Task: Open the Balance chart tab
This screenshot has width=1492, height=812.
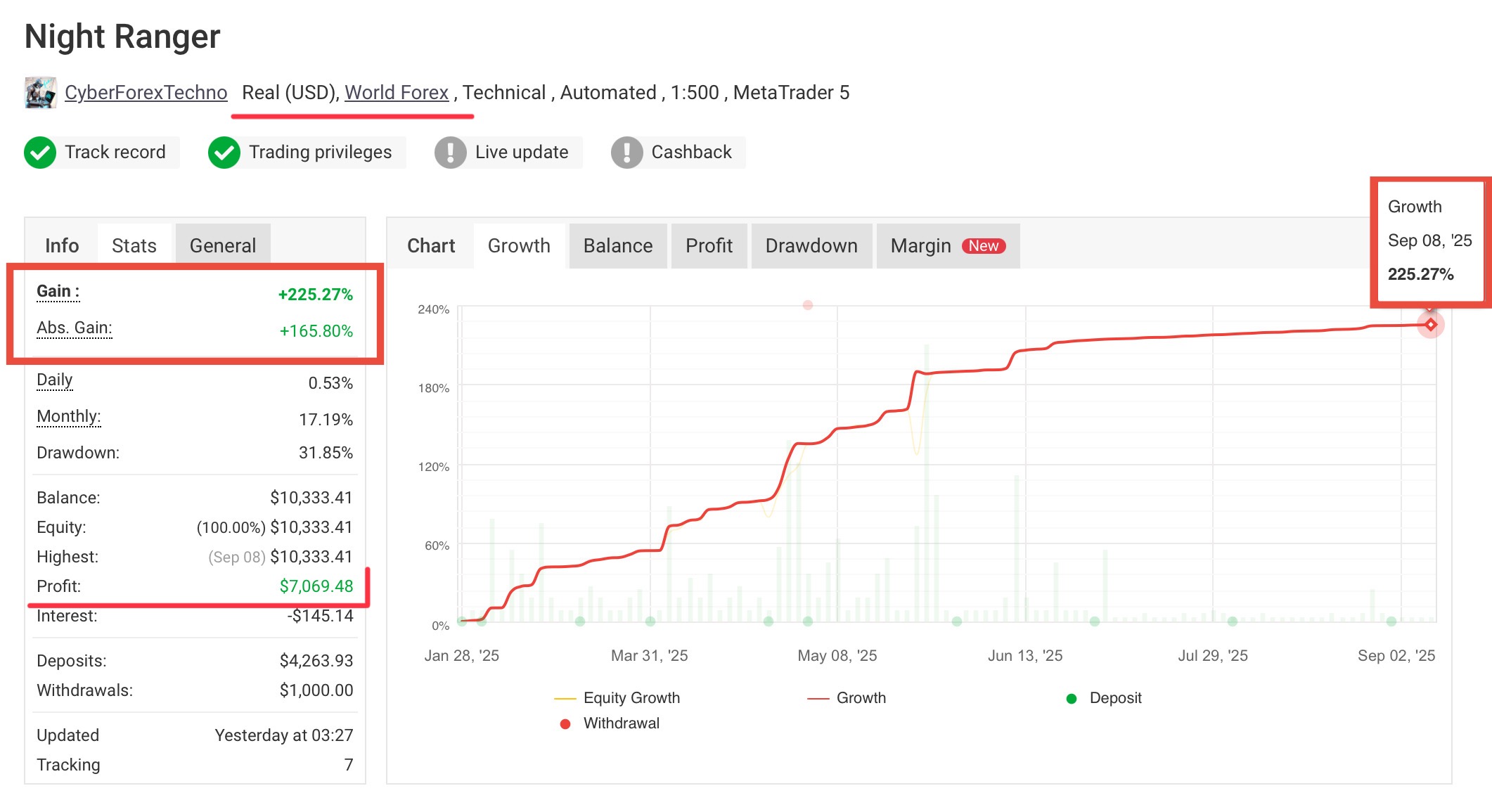Action: click(x=617, y=246)
